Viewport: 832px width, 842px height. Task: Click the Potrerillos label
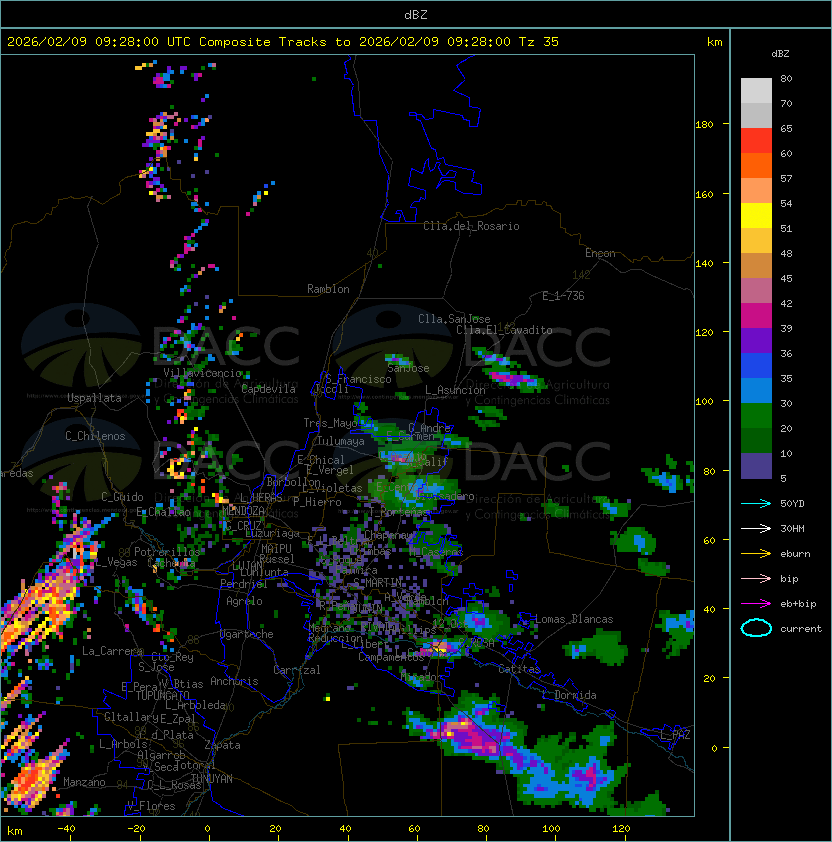pos(167,552)
